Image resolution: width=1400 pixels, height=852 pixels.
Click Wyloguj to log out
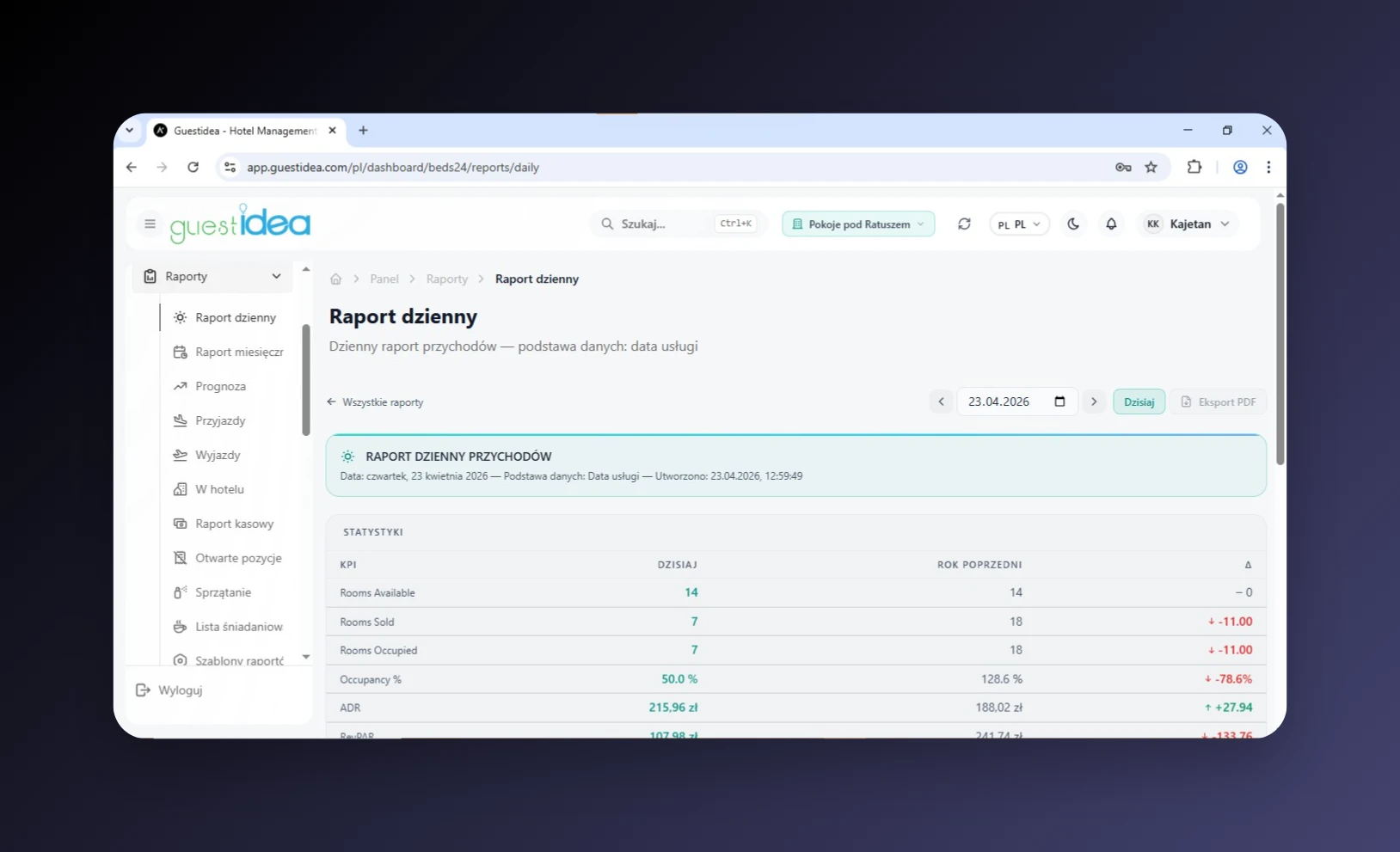[x=169, y=690]
